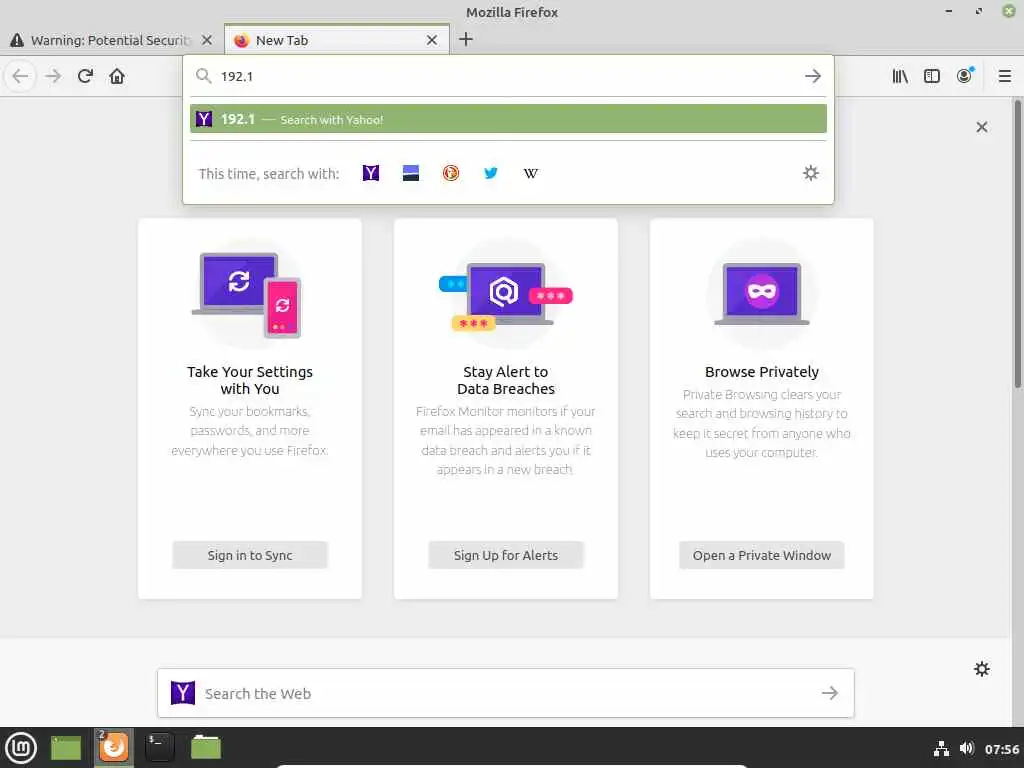Screen dimensions: 1024x768
Task: Click the Stay Alert to Data Breaches heading
Action: click(505, 380)
